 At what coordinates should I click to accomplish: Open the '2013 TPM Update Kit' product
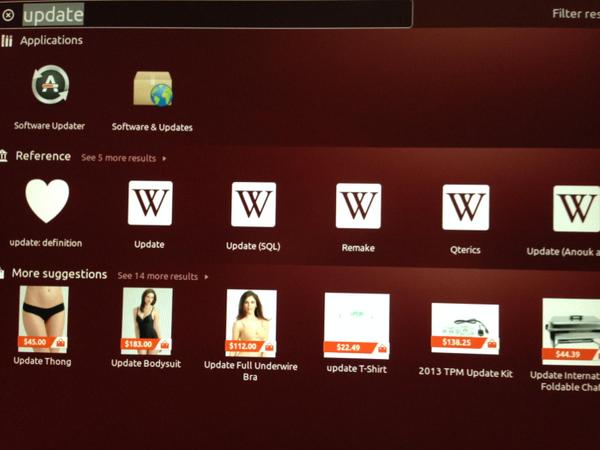click(464, 330)
